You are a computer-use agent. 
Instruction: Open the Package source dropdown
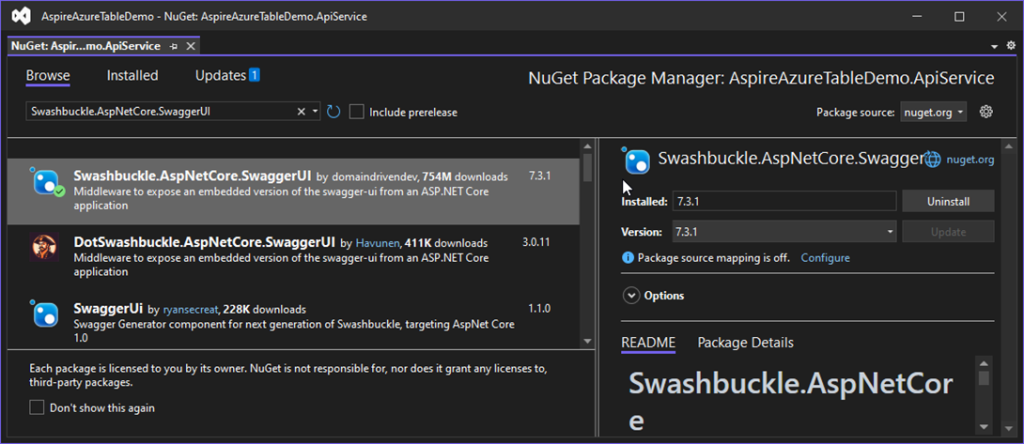tap(935, 112)
